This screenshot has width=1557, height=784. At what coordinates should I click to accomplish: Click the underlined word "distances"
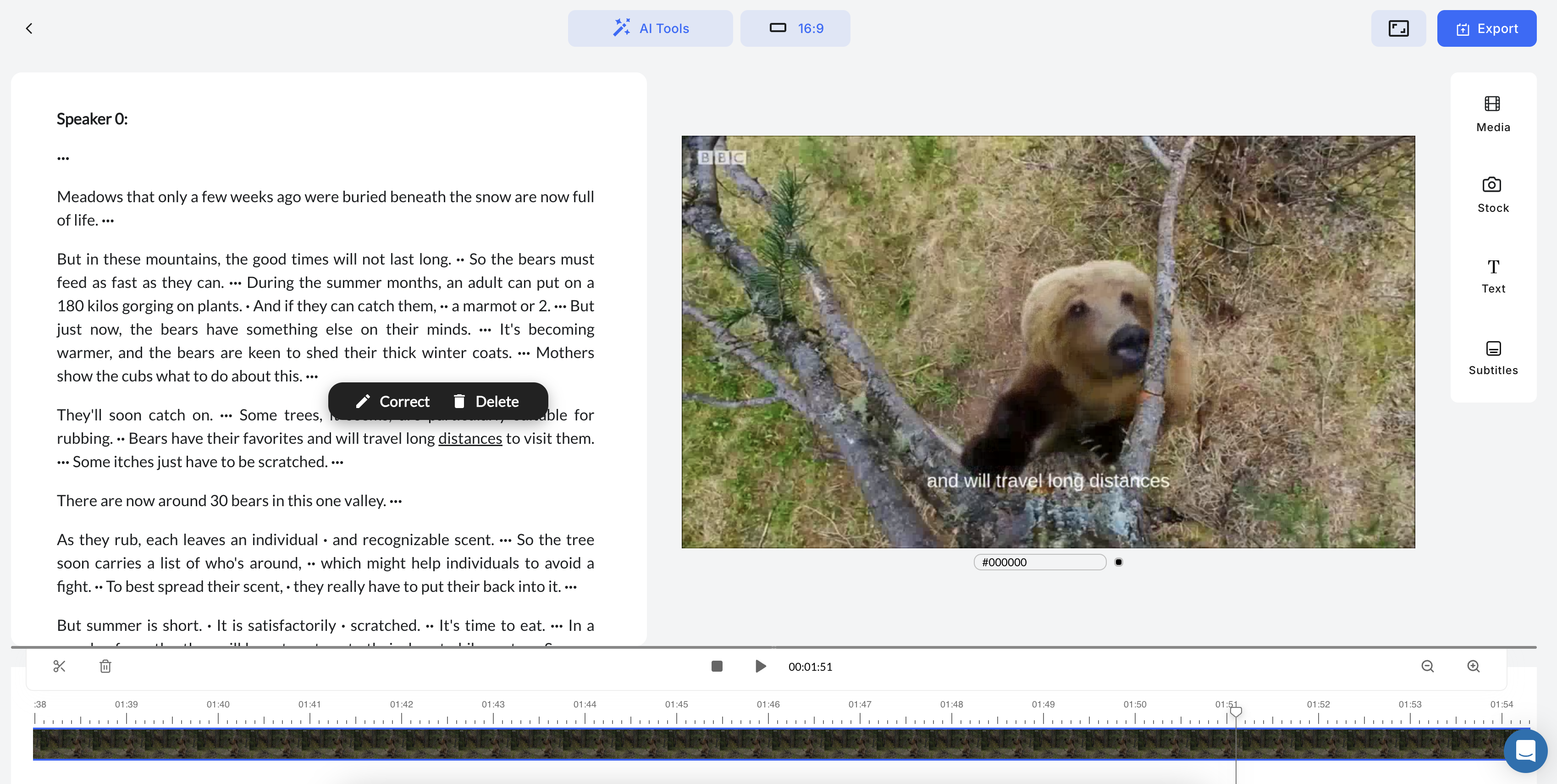click(469, 438)
